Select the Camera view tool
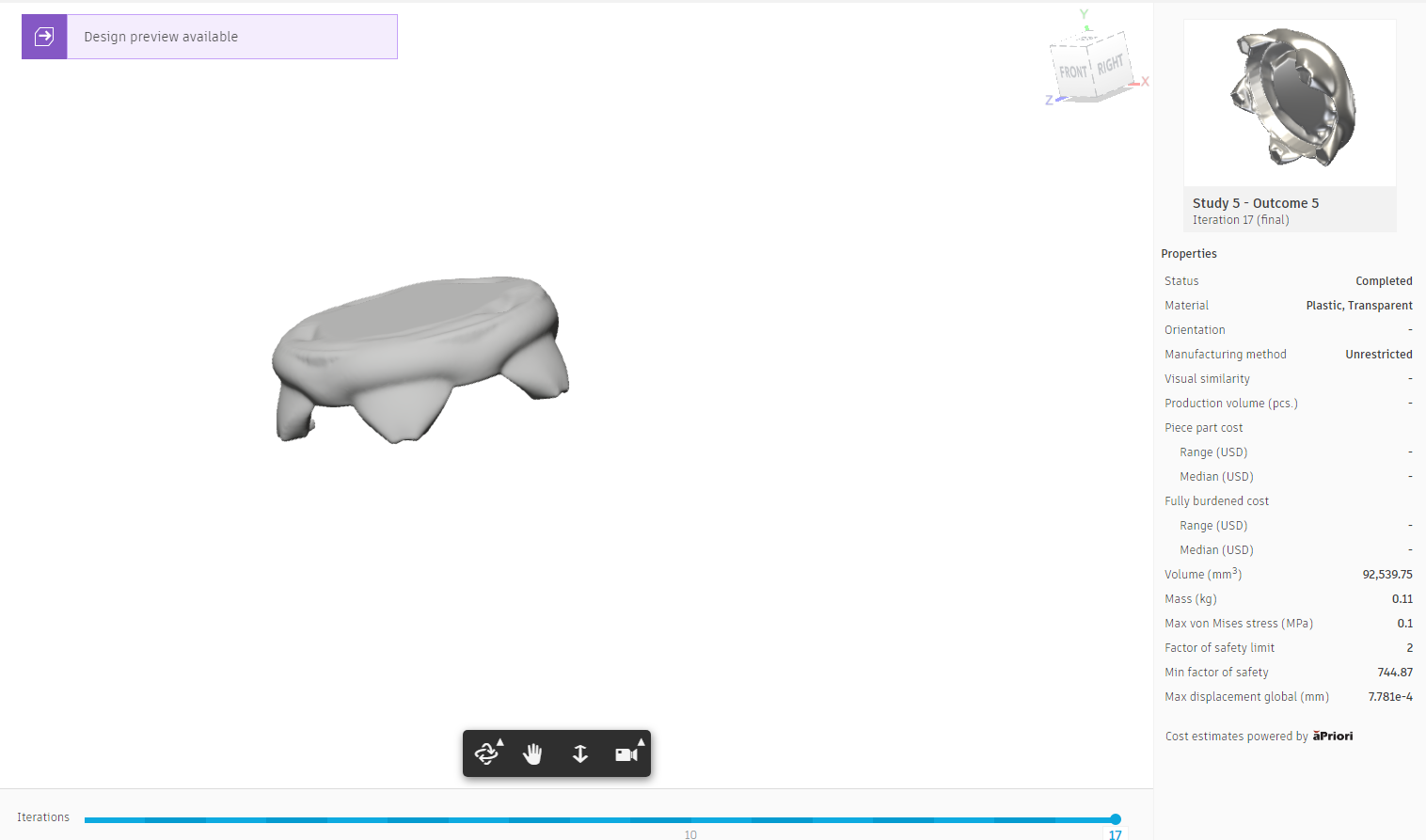Viewport: 1426px width, 840px height. [x=624, y=755]
